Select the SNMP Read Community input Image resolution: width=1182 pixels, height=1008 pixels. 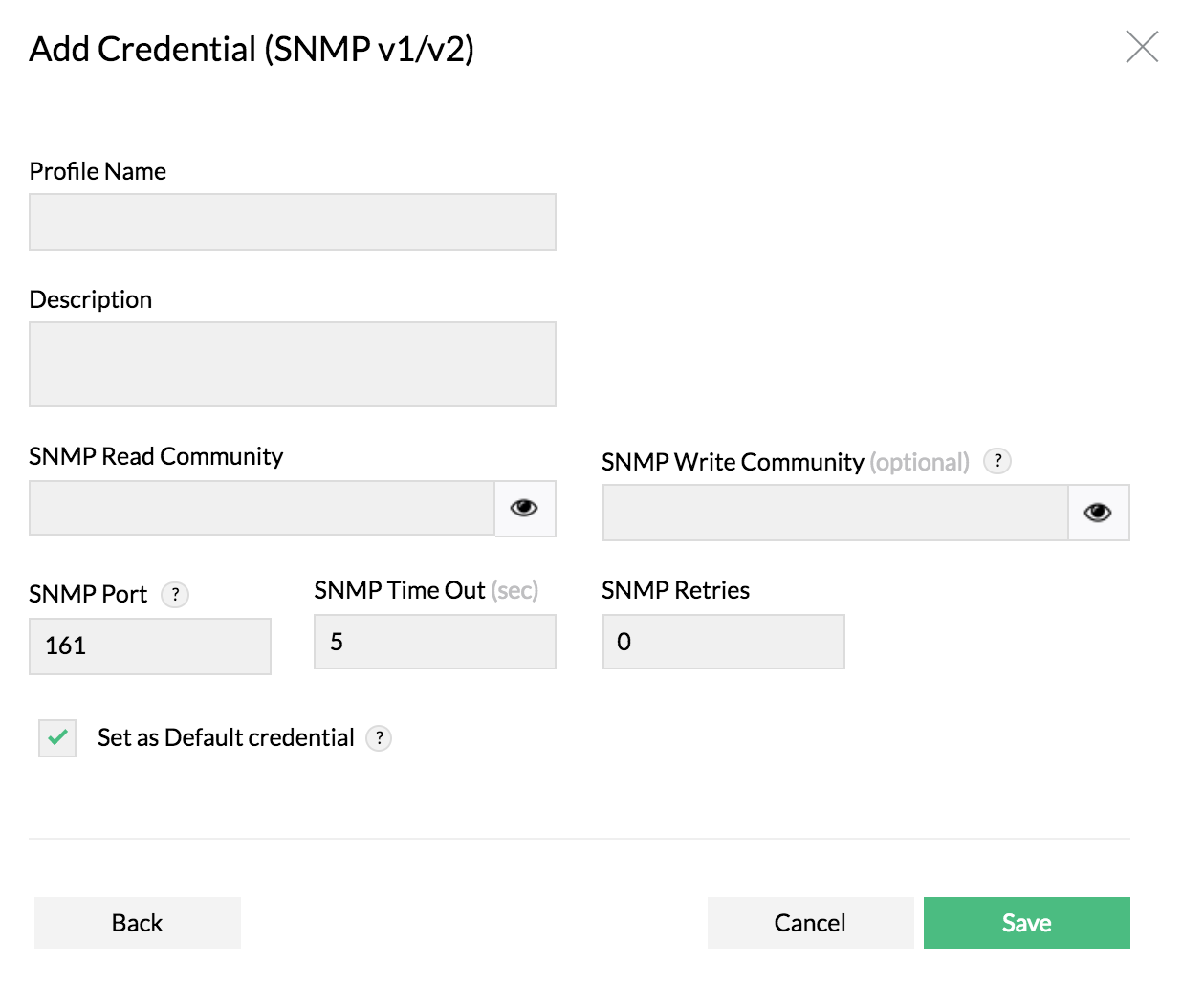coord(261,508)
